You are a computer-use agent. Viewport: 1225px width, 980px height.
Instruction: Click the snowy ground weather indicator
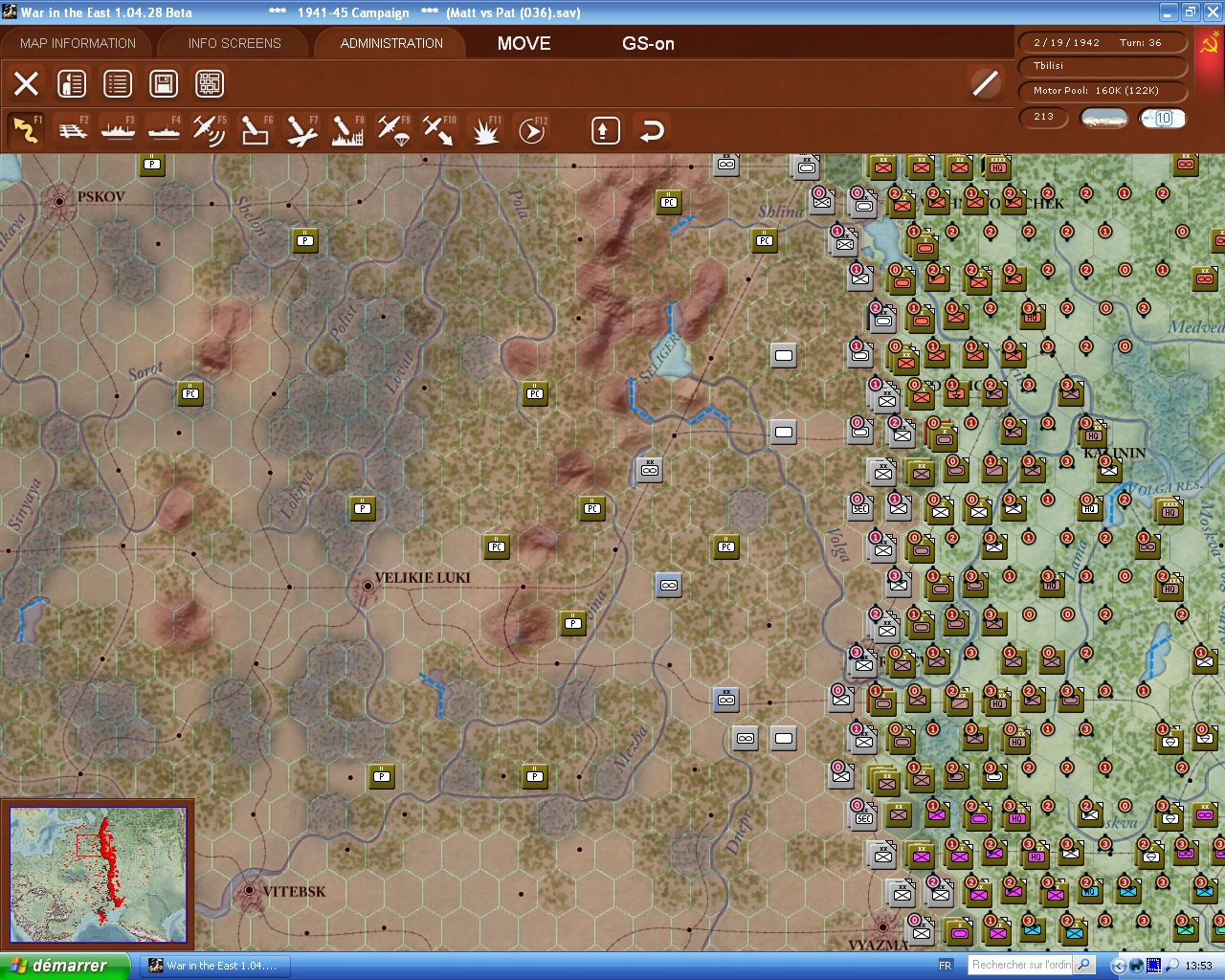[x=1103, y=118]
